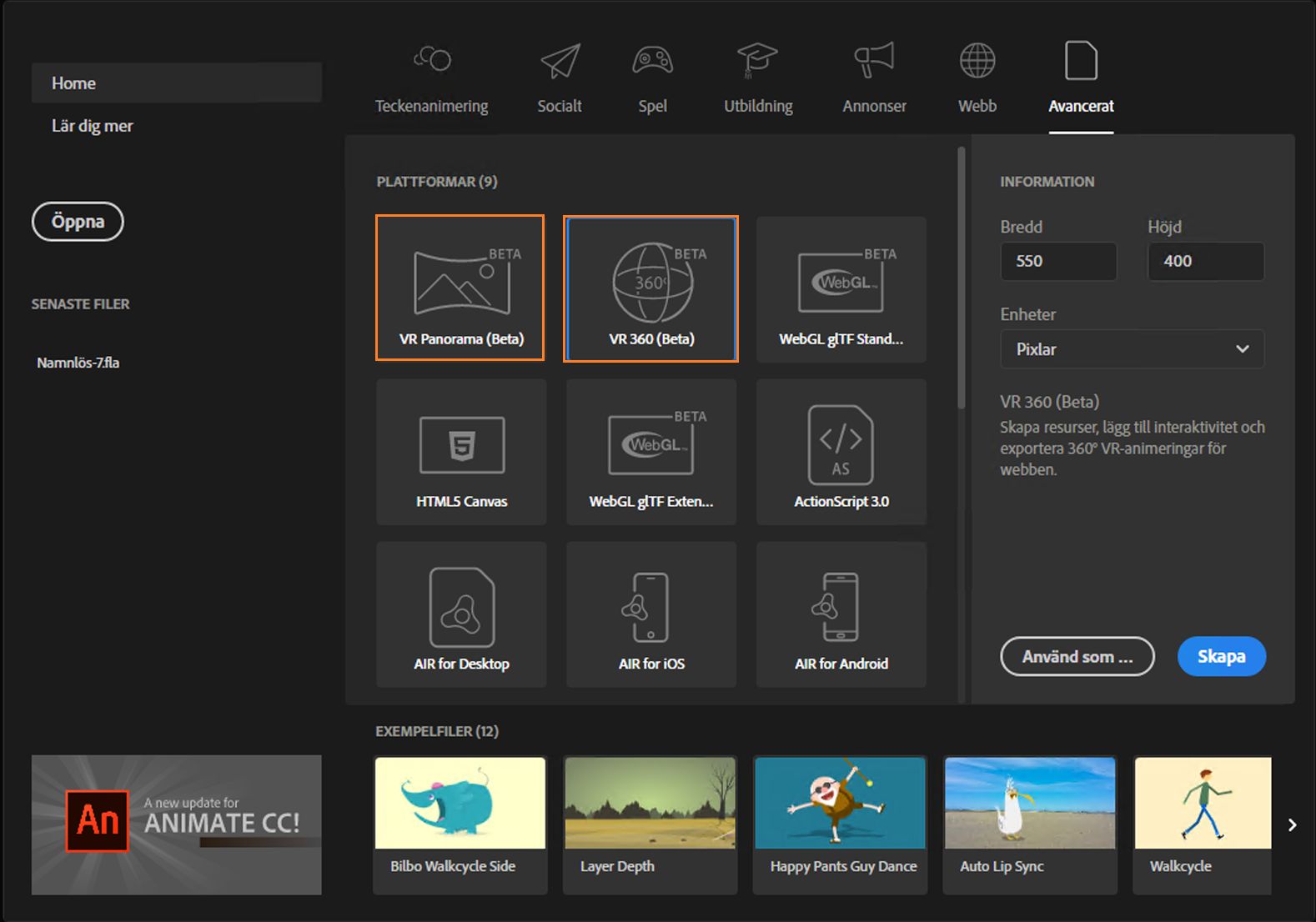Click the Animate CC logo icon

98,821
